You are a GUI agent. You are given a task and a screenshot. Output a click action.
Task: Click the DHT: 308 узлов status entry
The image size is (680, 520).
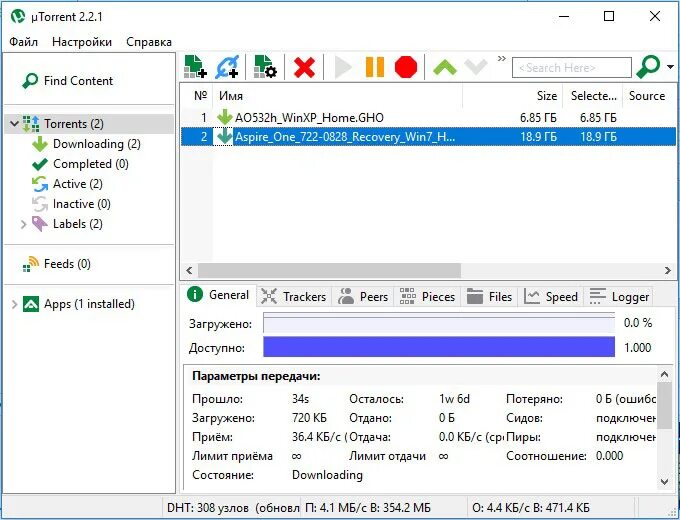[x=233, y=507]
